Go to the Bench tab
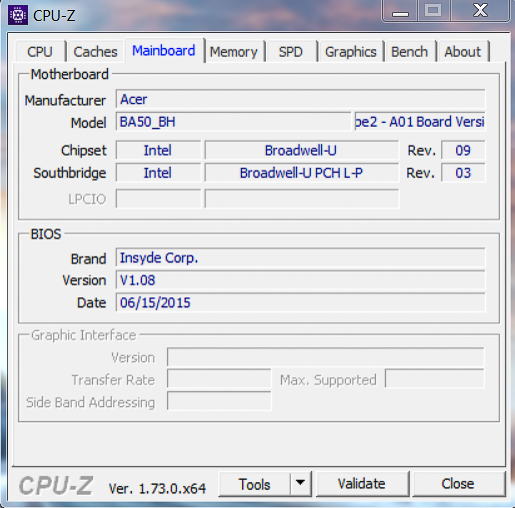This screenshot has height=508, width=515. click(409, 52)
